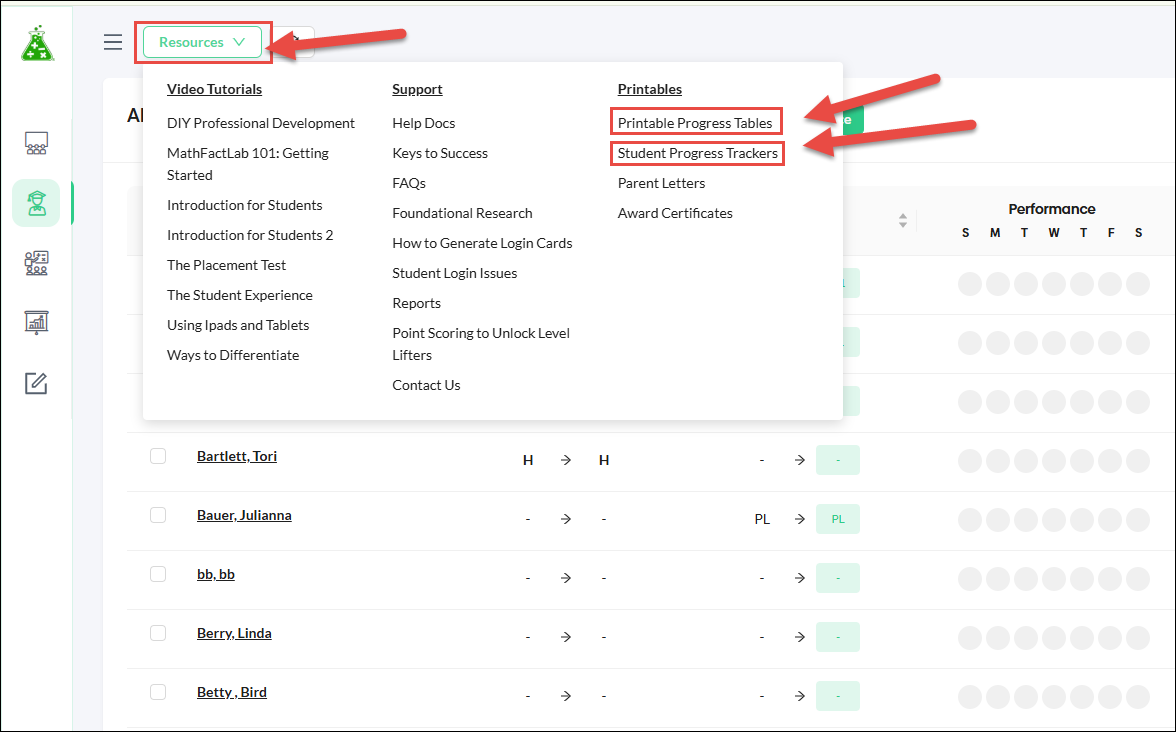1176x732 pixels.
Task: Check the box for Berry, Linda
Action: (158, 633)
